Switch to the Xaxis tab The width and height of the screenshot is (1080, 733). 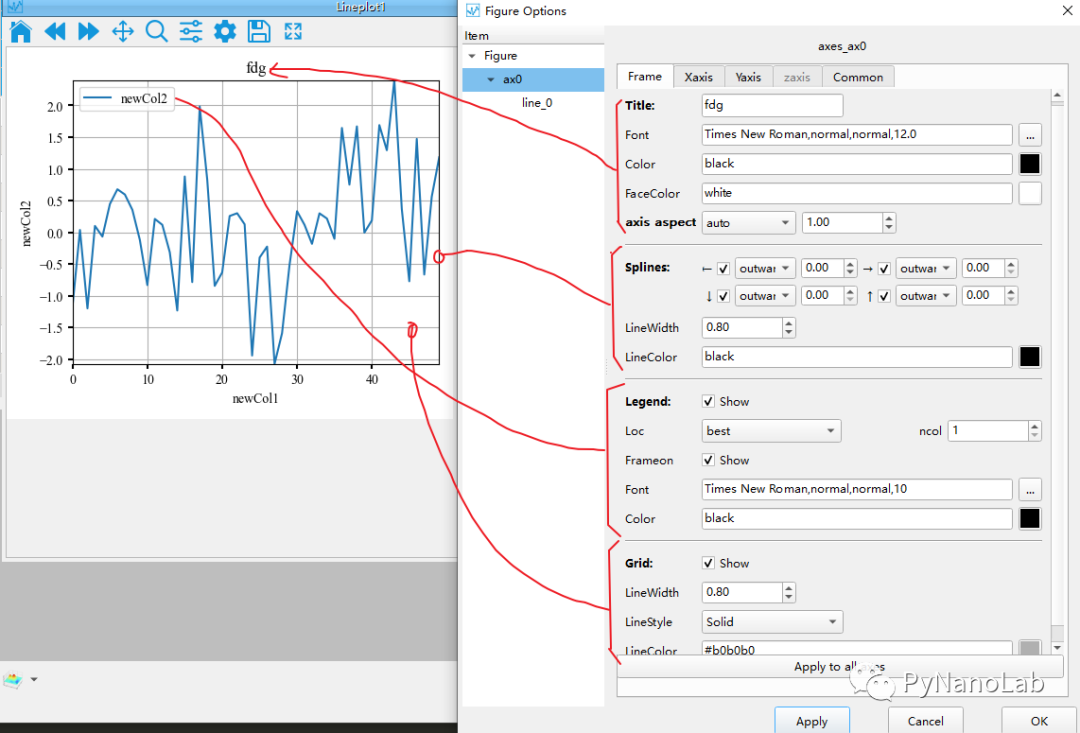pyautogui.click(x=698, y=77)
